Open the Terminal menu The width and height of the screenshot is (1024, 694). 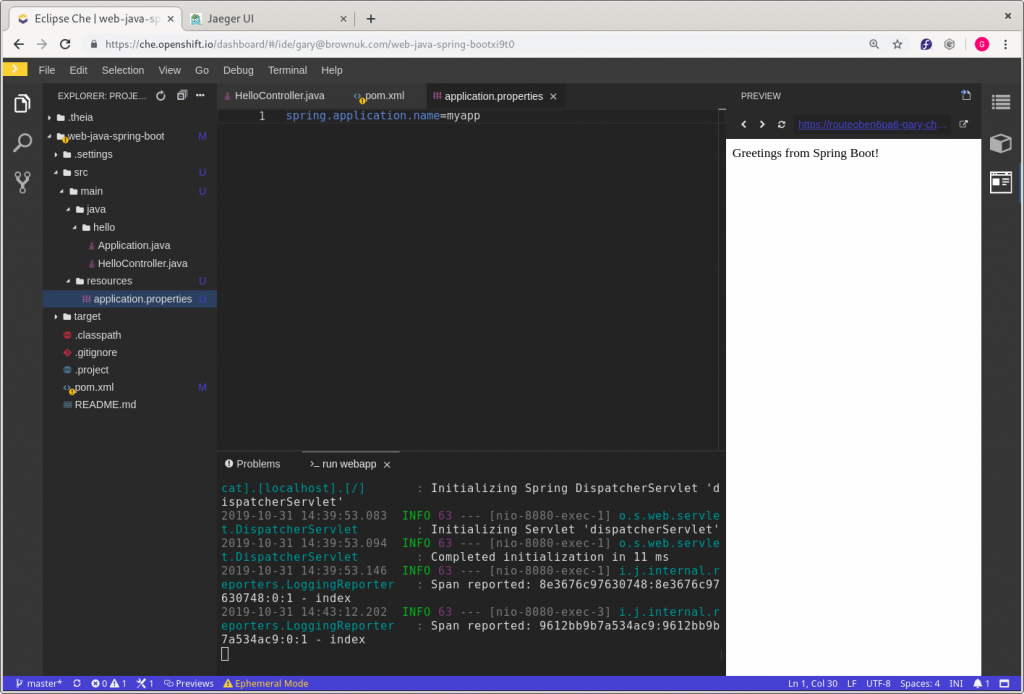[x=287, y=70]
